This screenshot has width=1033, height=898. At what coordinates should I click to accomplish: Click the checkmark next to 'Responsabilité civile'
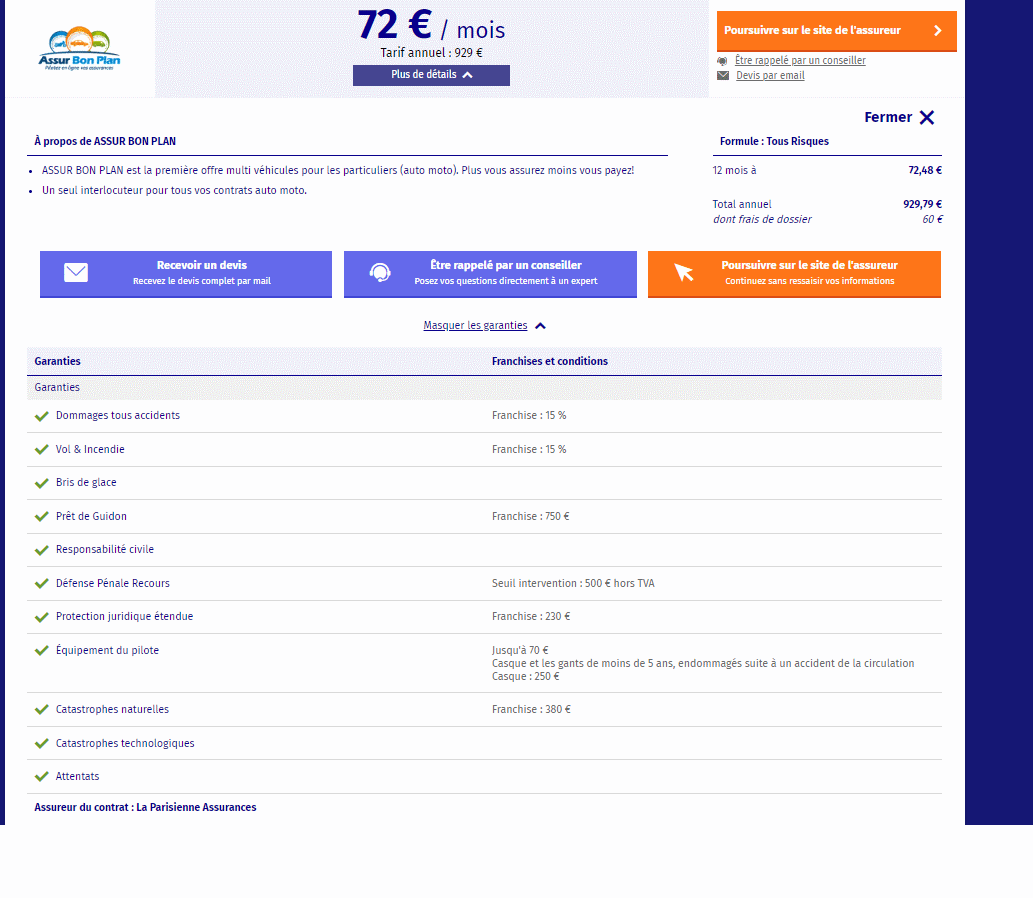point(42,550)
